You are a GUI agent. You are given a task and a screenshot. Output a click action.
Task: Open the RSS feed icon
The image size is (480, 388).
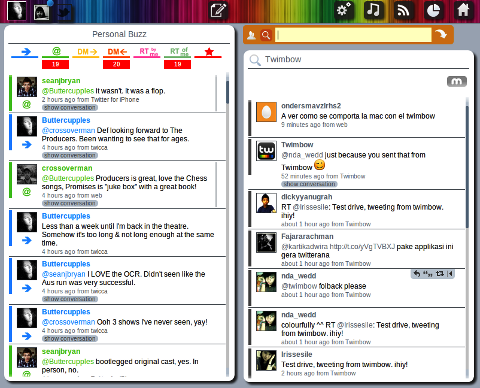[x=404, y=10]
